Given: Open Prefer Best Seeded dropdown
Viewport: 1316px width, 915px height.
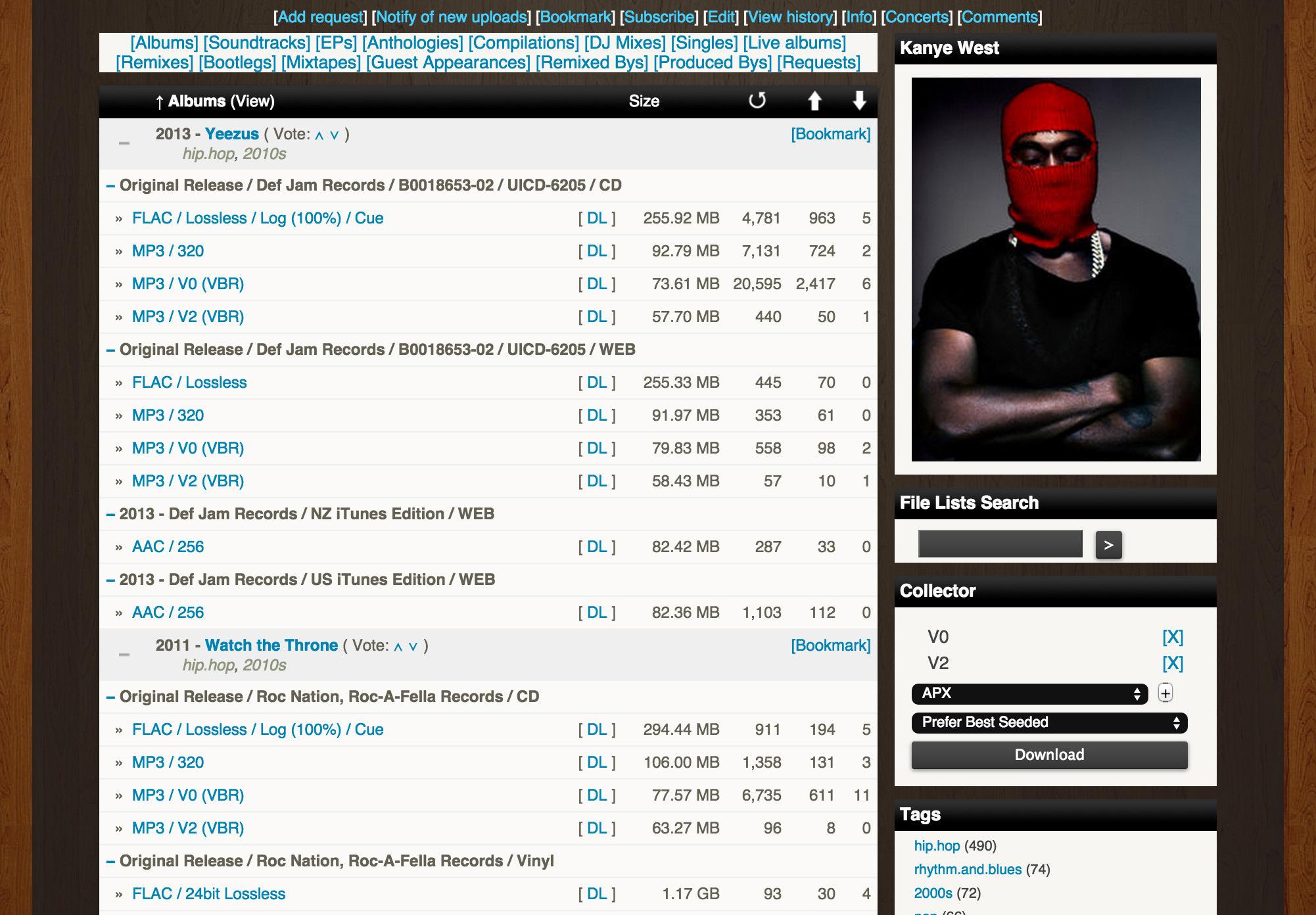Looking at the screenshot, I should point(1049,722).
